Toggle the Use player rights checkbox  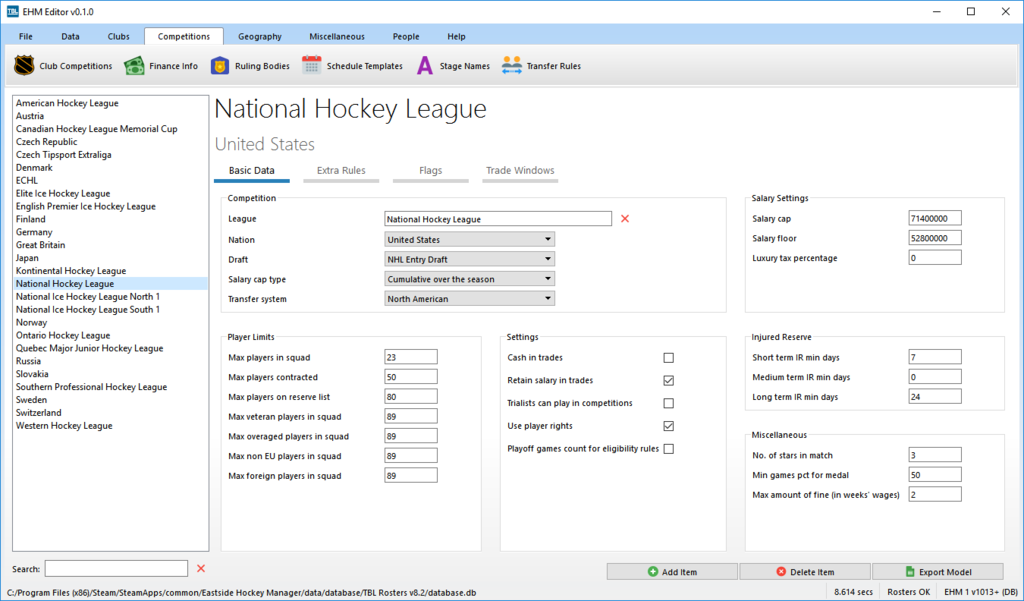click(668, 426)
